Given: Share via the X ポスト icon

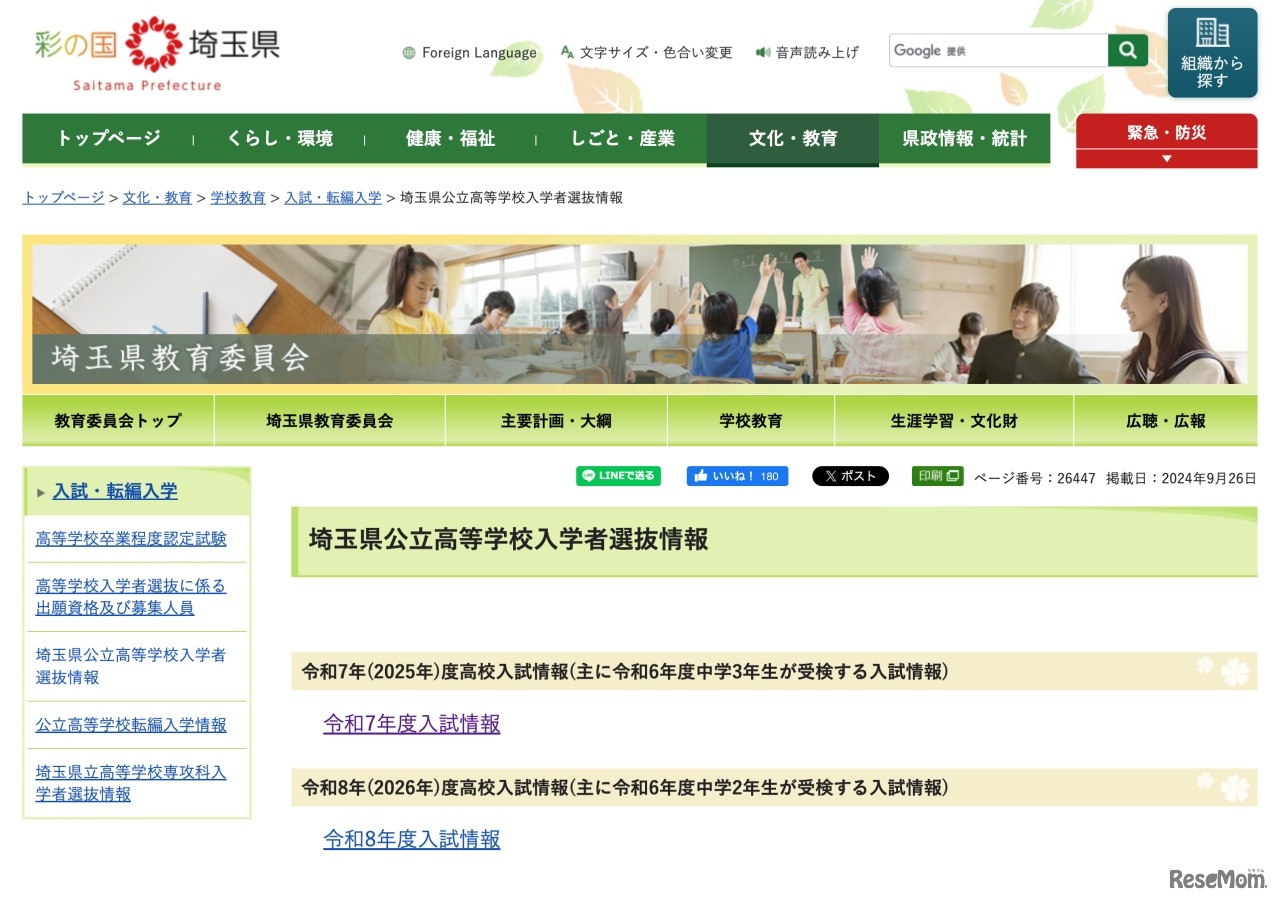Looking at the screenshot, I should (x=850, y=476).
